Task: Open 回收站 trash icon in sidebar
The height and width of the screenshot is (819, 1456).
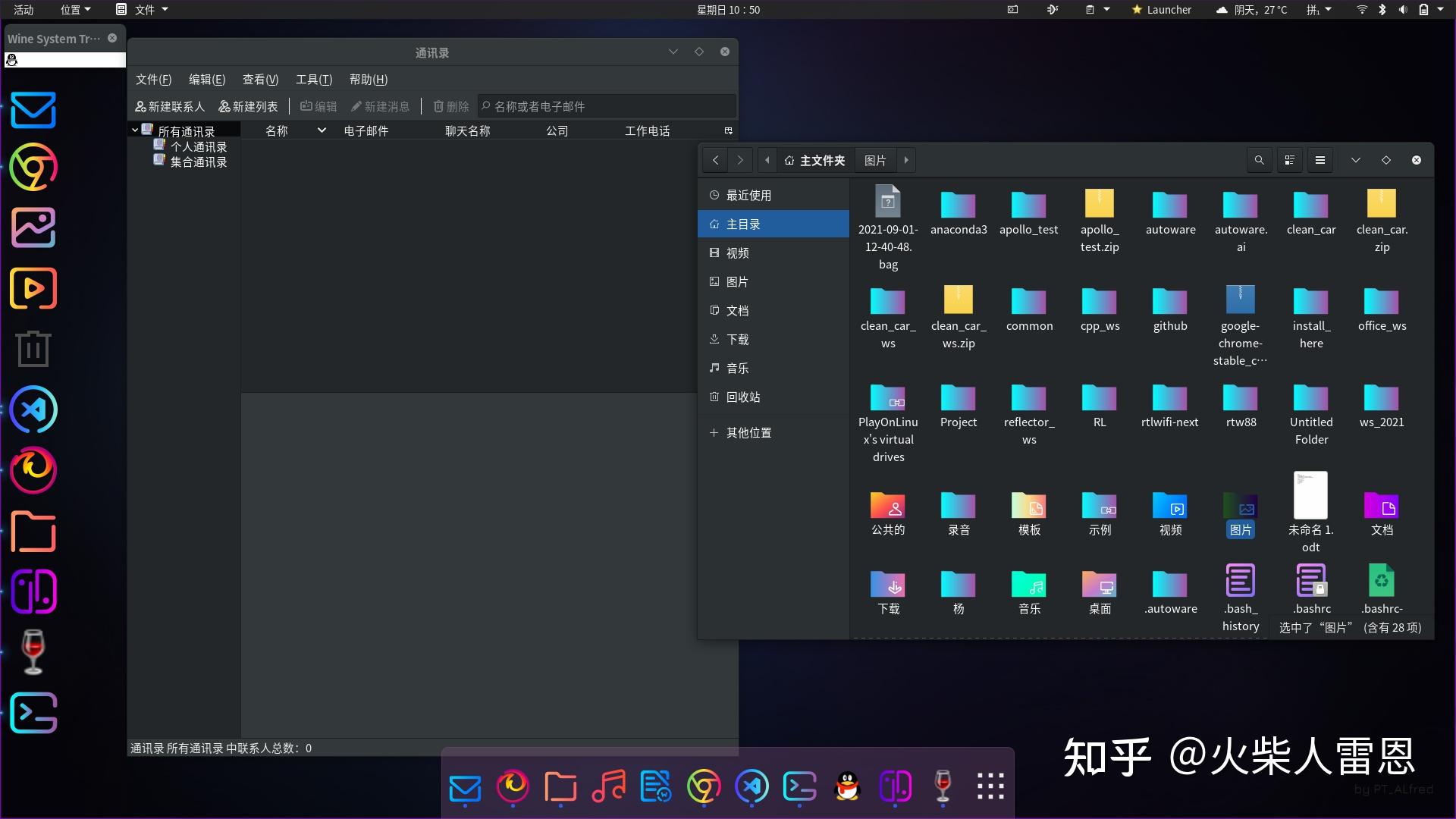Action: (714, 397)
